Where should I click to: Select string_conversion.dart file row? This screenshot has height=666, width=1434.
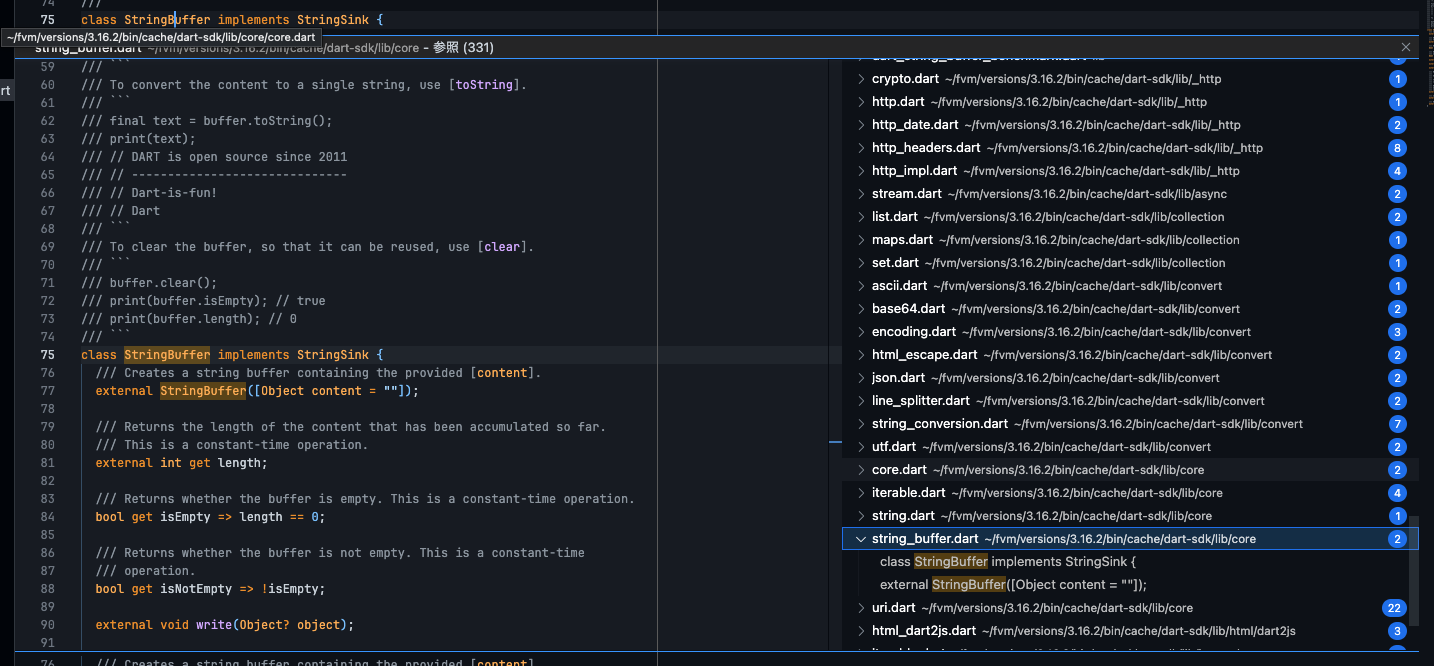click(1130, 424)
